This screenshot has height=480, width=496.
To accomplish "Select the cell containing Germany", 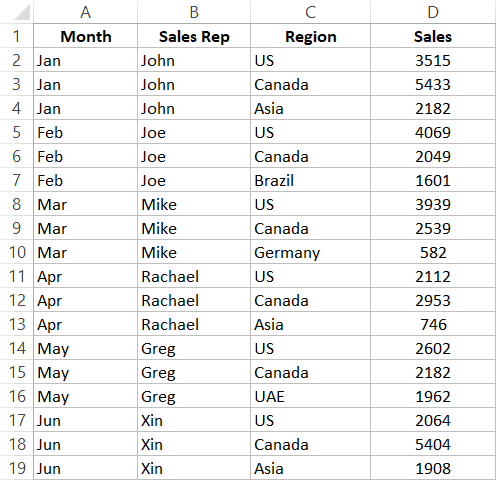I will pyautogui.click(x=310, y=252).
